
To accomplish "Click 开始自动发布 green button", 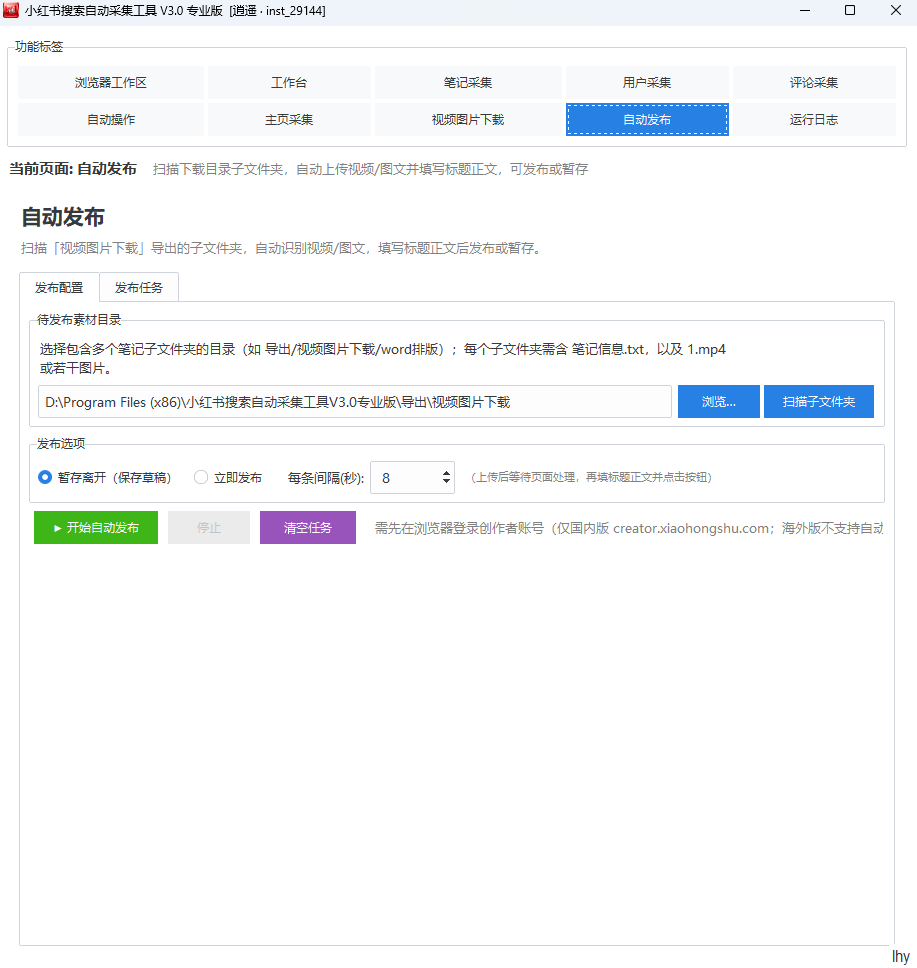I will click(x=96, y=528).
